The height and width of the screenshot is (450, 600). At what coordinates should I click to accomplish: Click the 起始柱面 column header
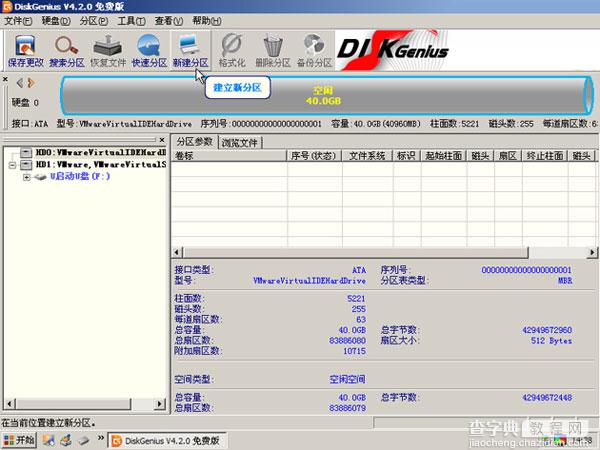pos(443,156)
